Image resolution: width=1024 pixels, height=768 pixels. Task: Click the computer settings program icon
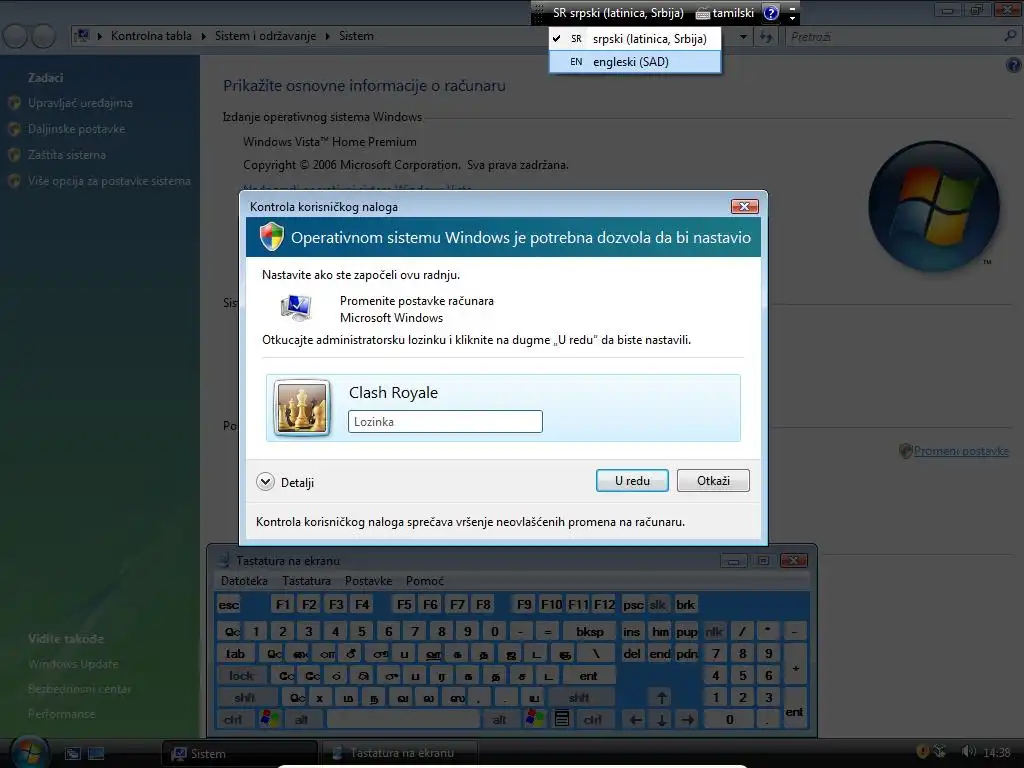[296, 308]
